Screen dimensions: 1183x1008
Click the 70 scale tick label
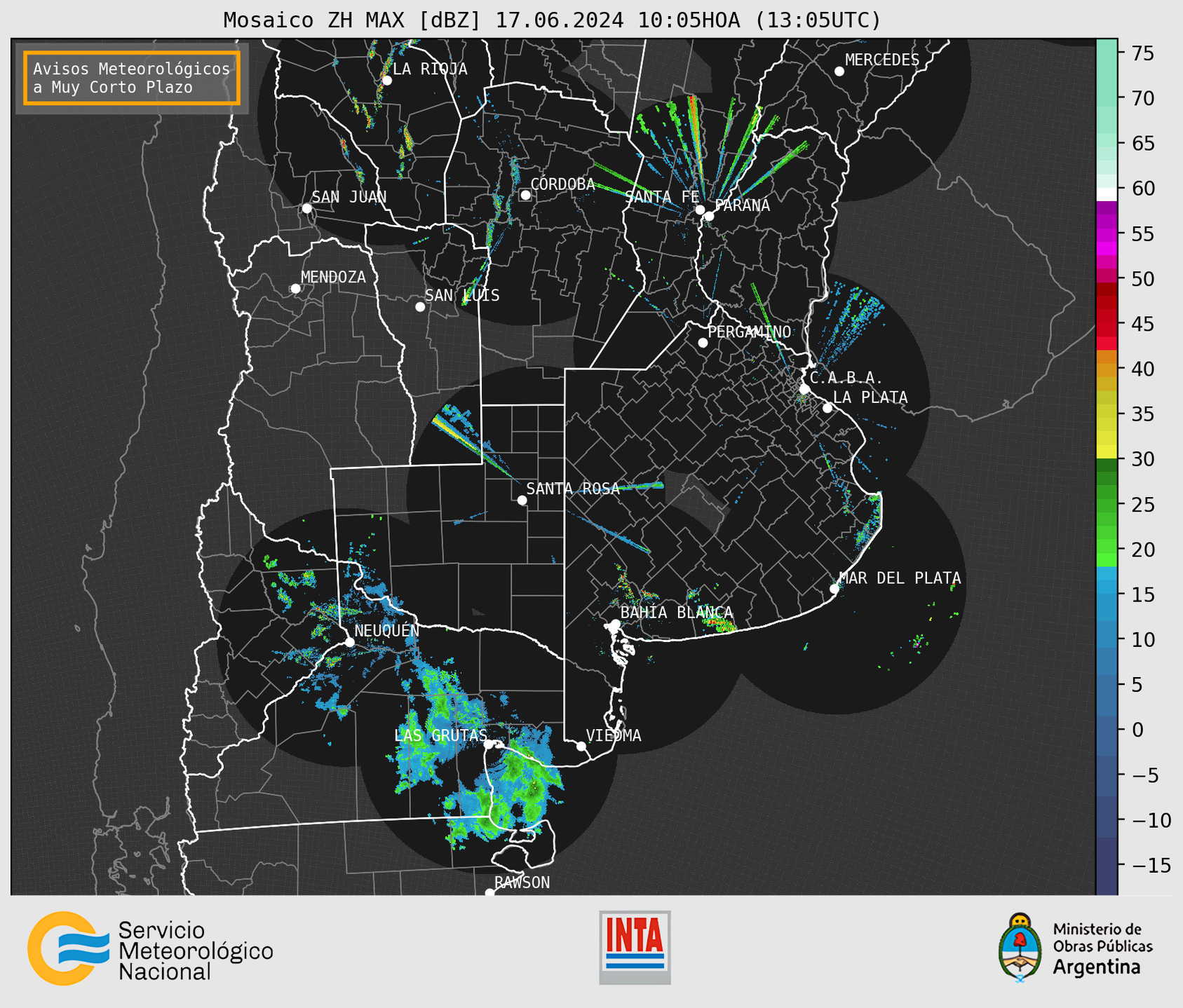(1143, 98)
